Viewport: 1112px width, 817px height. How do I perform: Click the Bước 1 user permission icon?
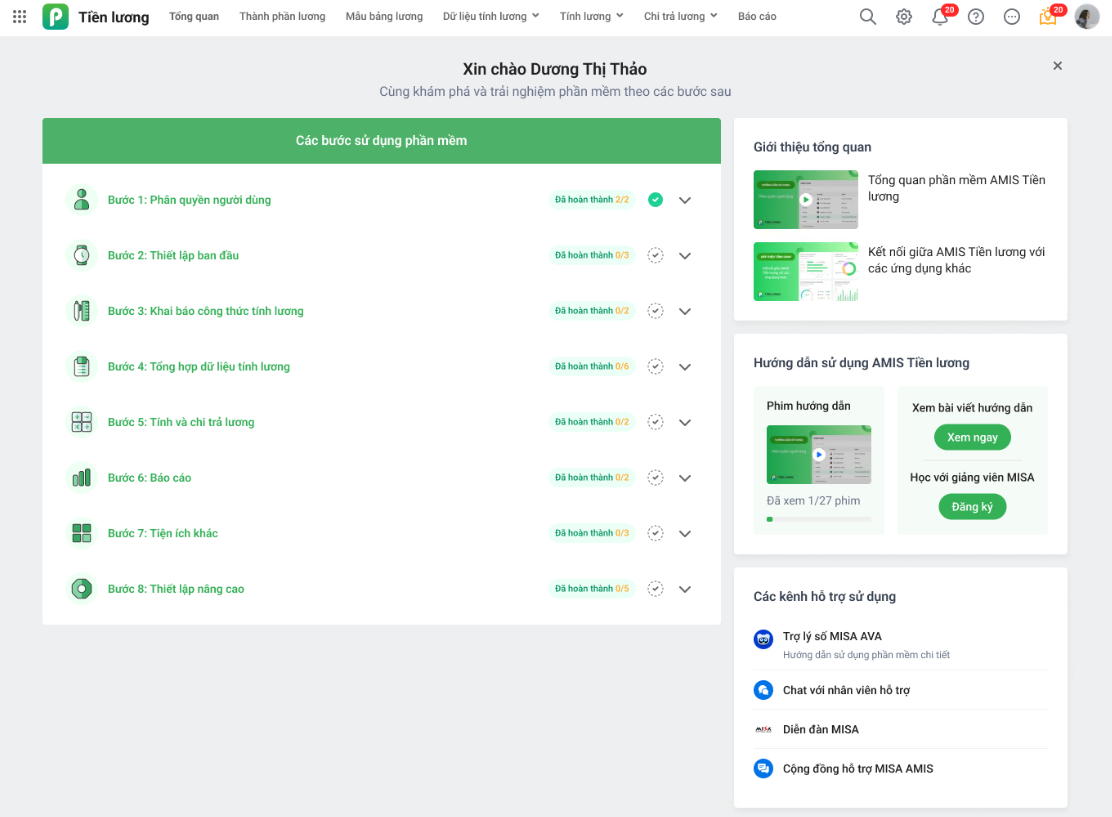tap(82, 200)
